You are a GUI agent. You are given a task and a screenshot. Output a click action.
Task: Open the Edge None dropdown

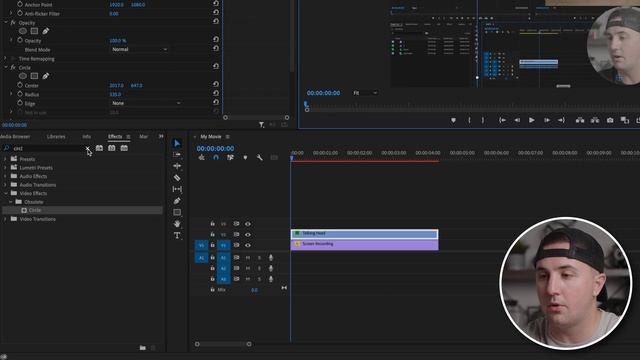(146, 103)
